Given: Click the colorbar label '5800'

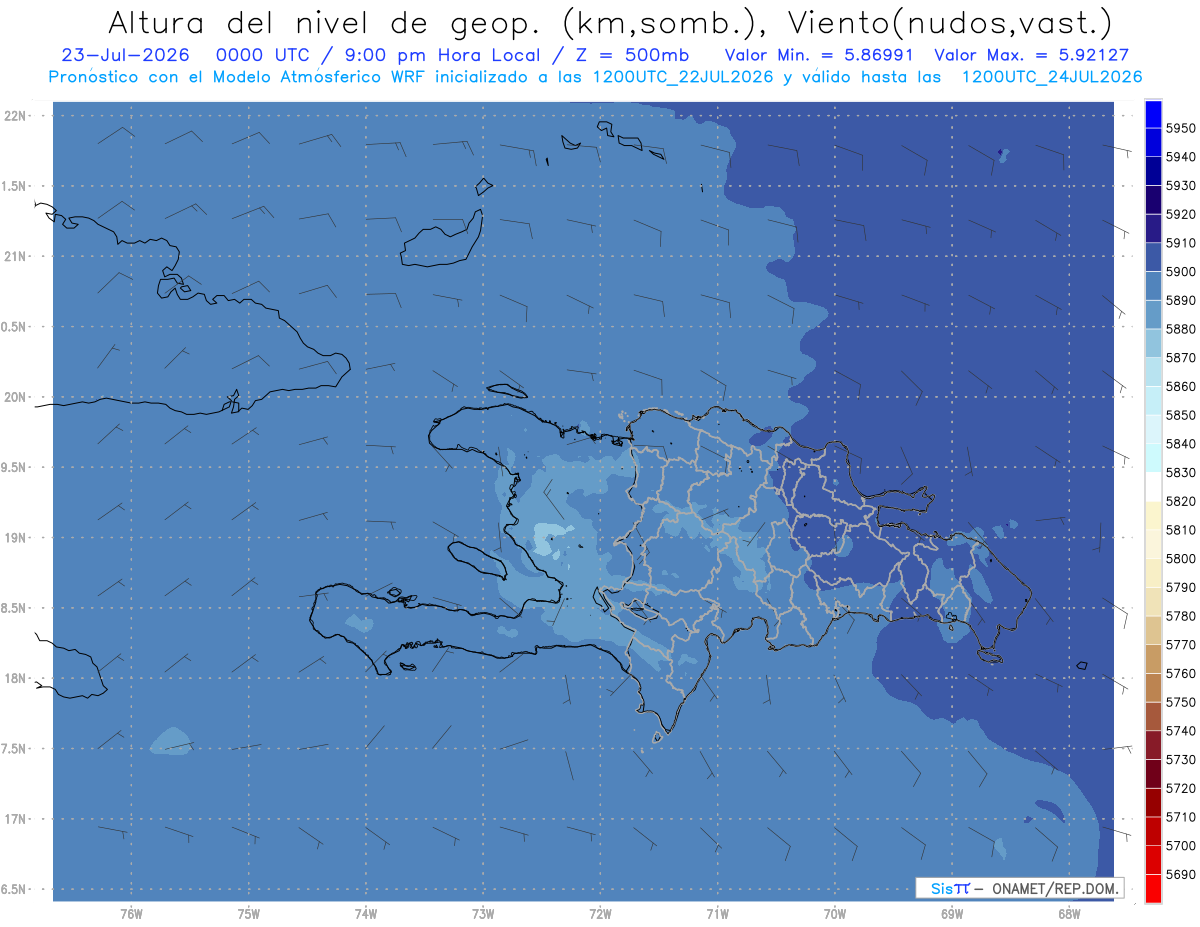Looking at the screenshot, I should (1180, 558).
